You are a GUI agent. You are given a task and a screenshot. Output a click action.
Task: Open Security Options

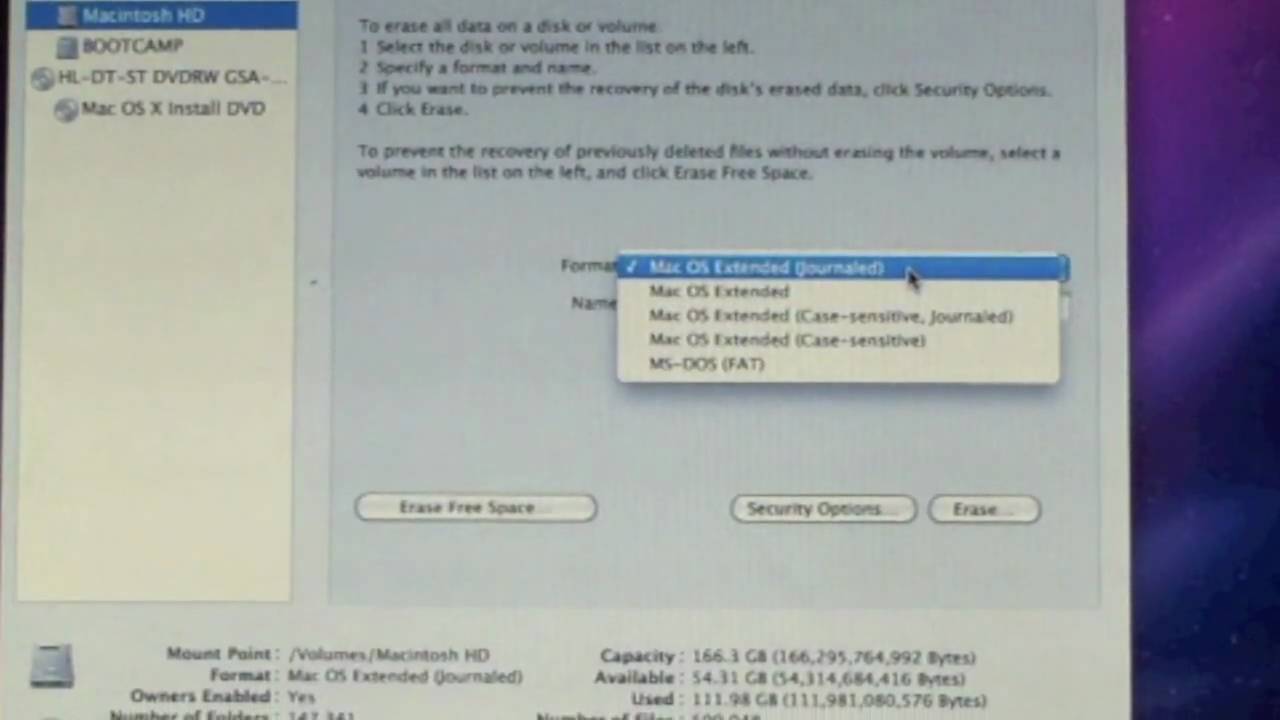pyautogui.click(x=823, y=509)
